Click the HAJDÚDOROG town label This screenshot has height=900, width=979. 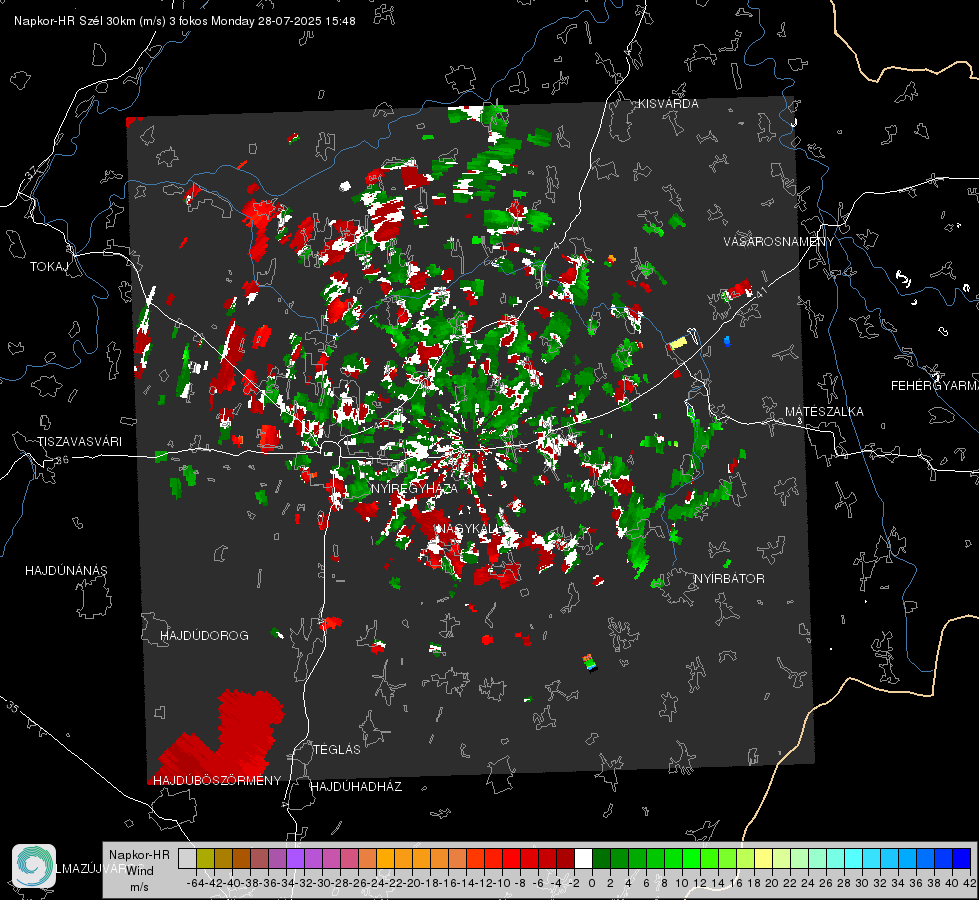204,636
